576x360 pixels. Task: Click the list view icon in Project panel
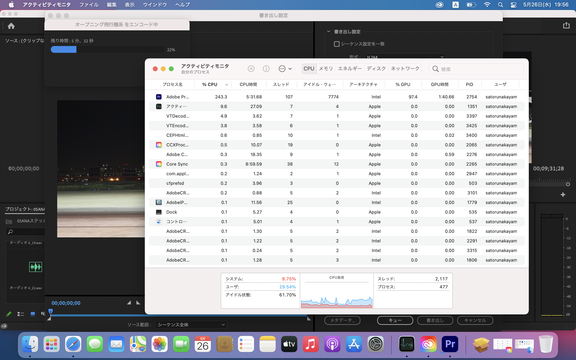coord(21,314)
